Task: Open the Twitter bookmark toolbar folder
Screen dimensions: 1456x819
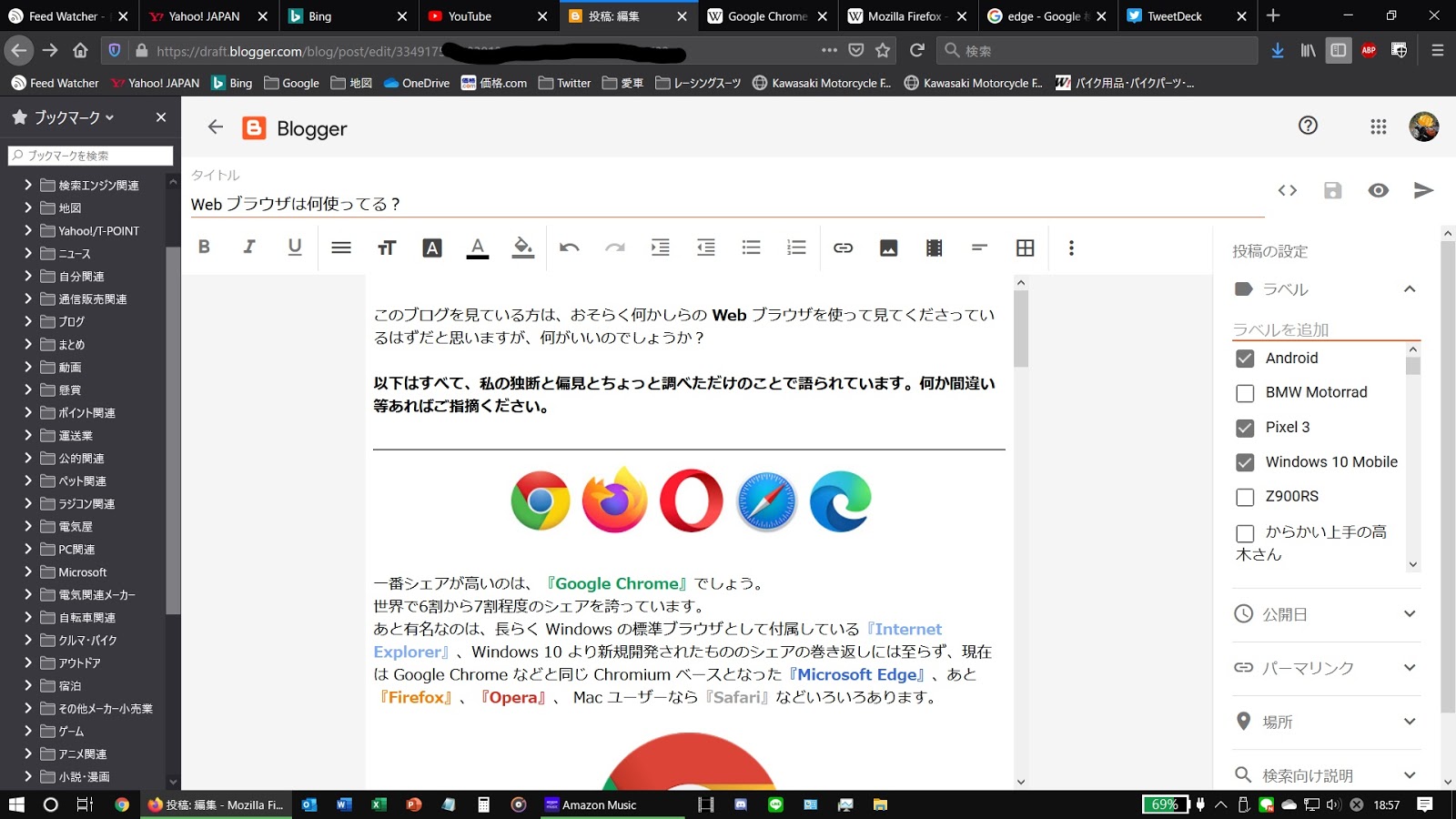Action: pos(565,83)
